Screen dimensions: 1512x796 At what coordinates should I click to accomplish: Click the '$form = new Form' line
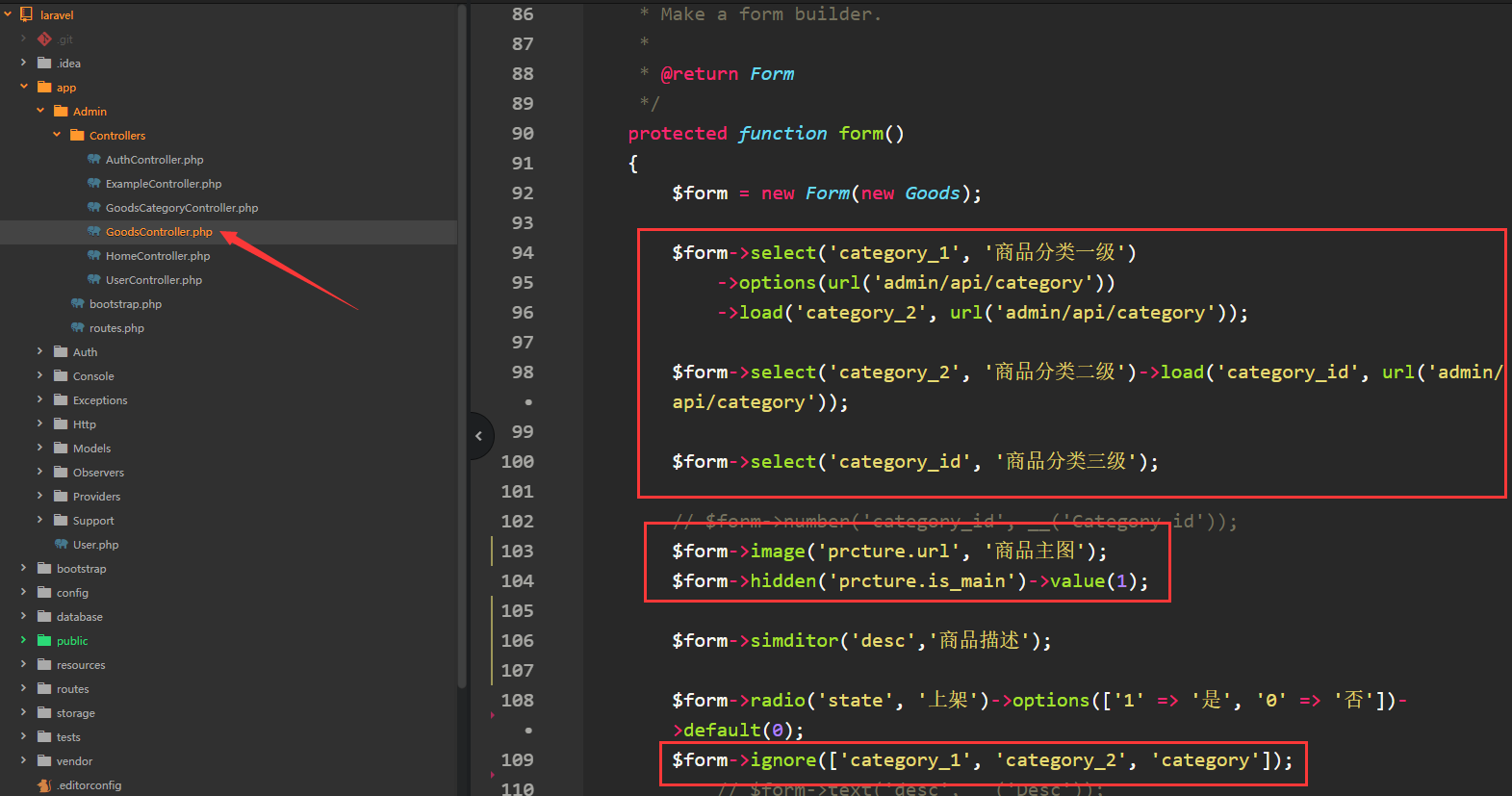pyautogui.click(x=827, y=193)
